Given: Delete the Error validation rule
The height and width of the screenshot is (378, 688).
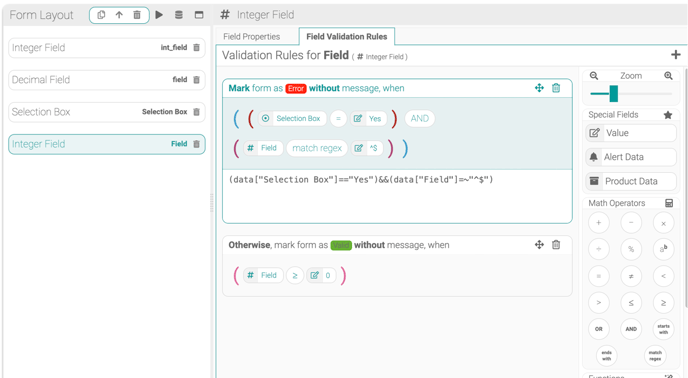Looking at the screenshot, I should coord(556,88).
